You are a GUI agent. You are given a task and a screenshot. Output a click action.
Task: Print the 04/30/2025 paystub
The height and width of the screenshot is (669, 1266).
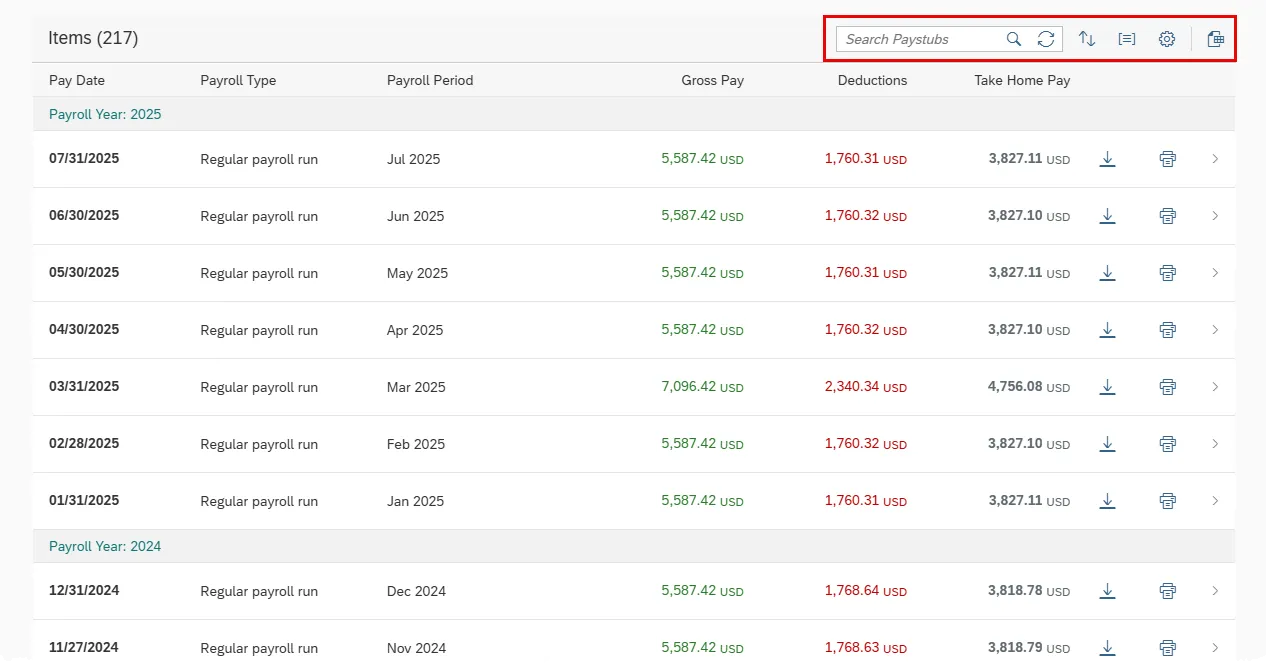pyautogui.click(x=1167, y=330)
